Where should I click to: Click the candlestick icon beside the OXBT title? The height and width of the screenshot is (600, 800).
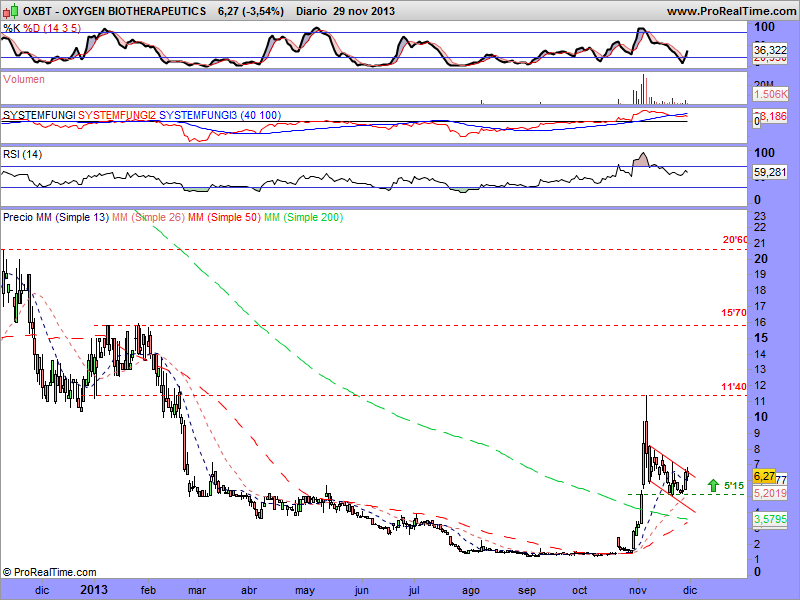click(x=10, y=10)
